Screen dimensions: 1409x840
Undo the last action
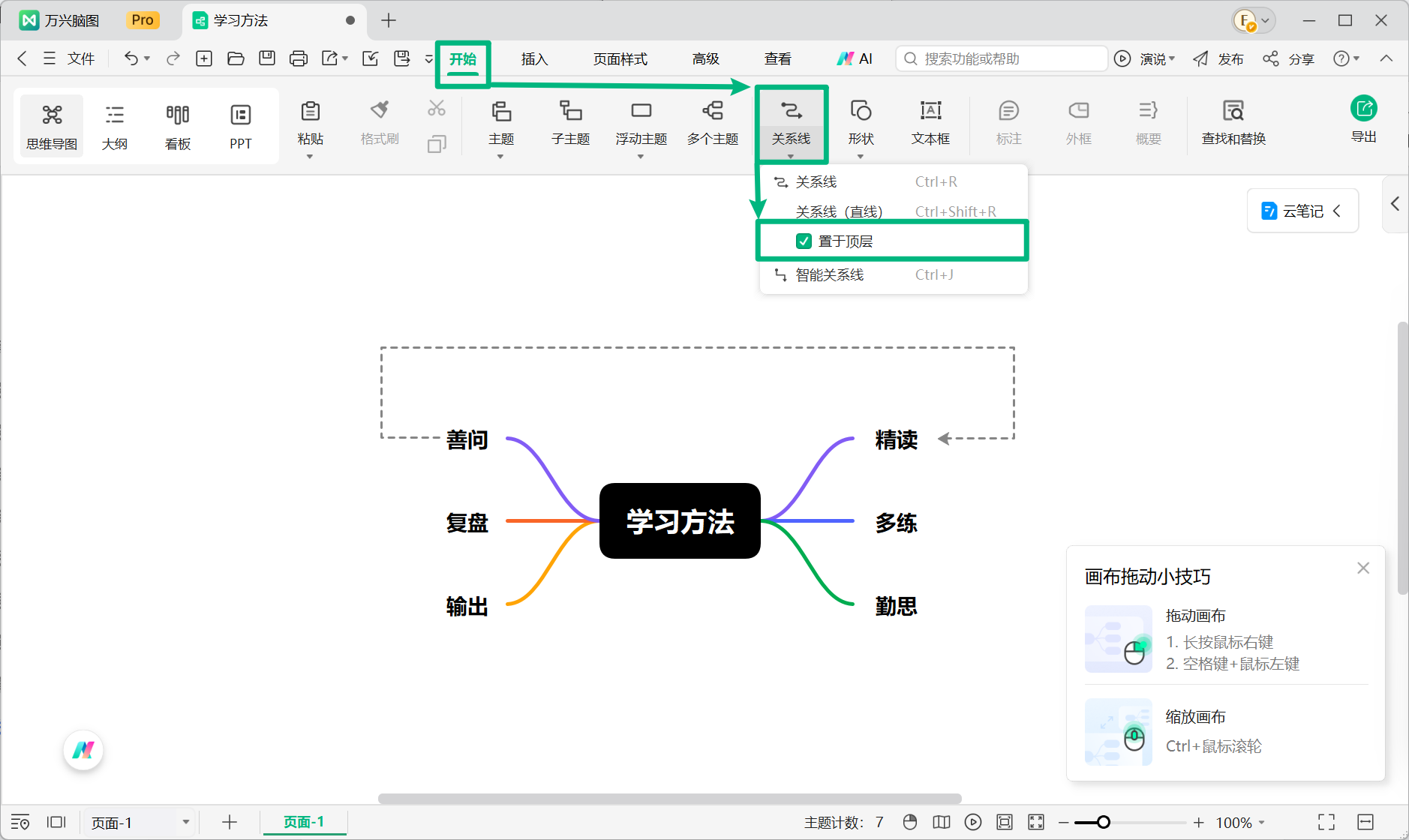tap(131, 58)
